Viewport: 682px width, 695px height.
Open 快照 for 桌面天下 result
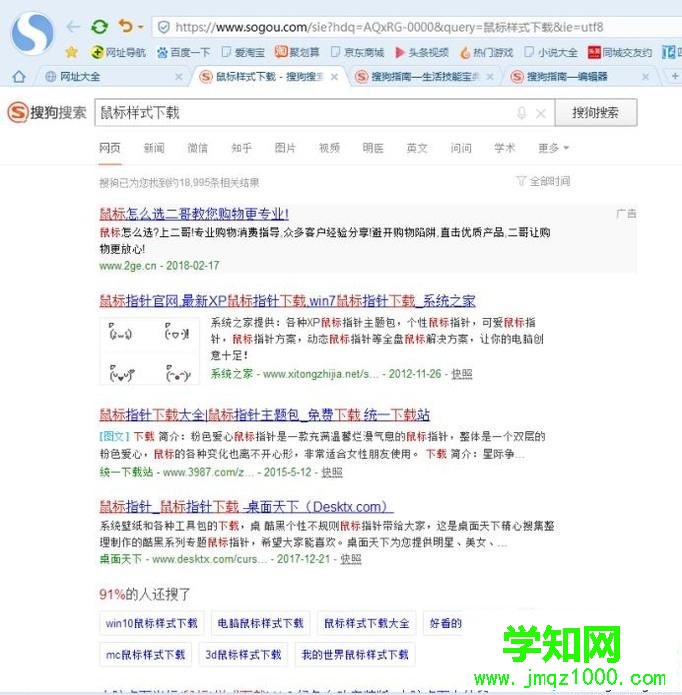pos(351,559)
